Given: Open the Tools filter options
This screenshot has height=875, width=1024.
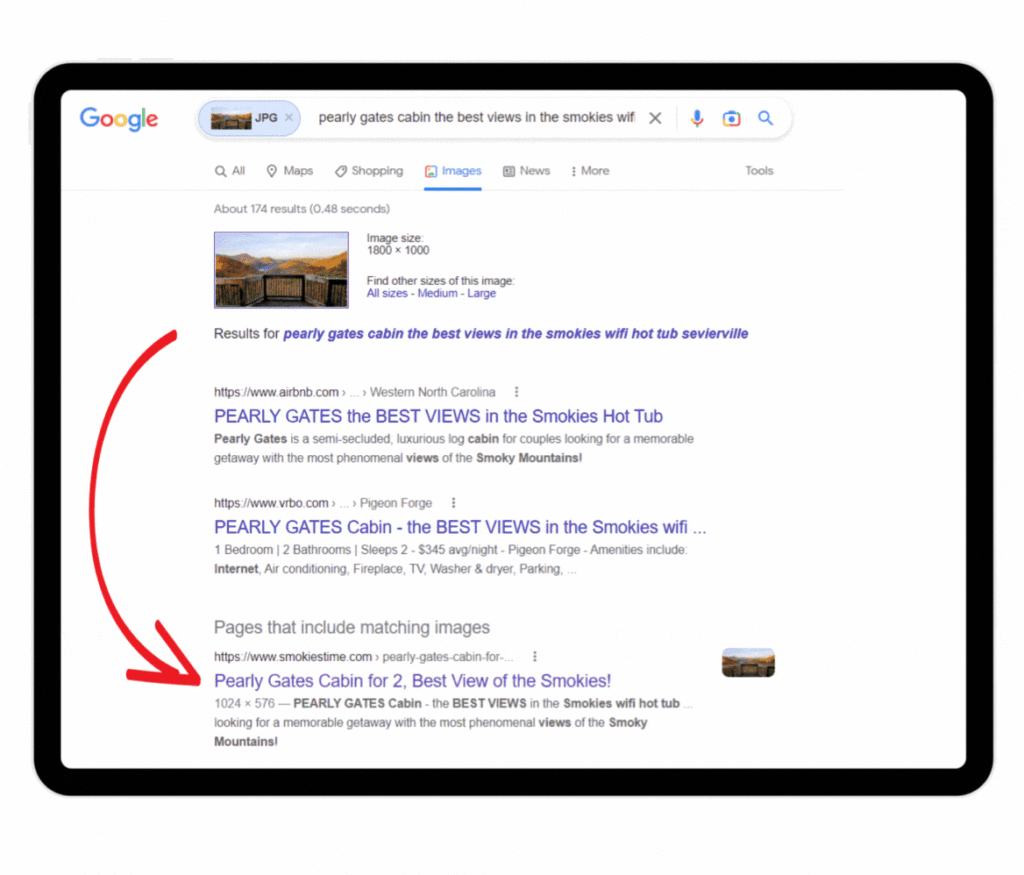Looking at the screenshot, I should coord(759,171).
